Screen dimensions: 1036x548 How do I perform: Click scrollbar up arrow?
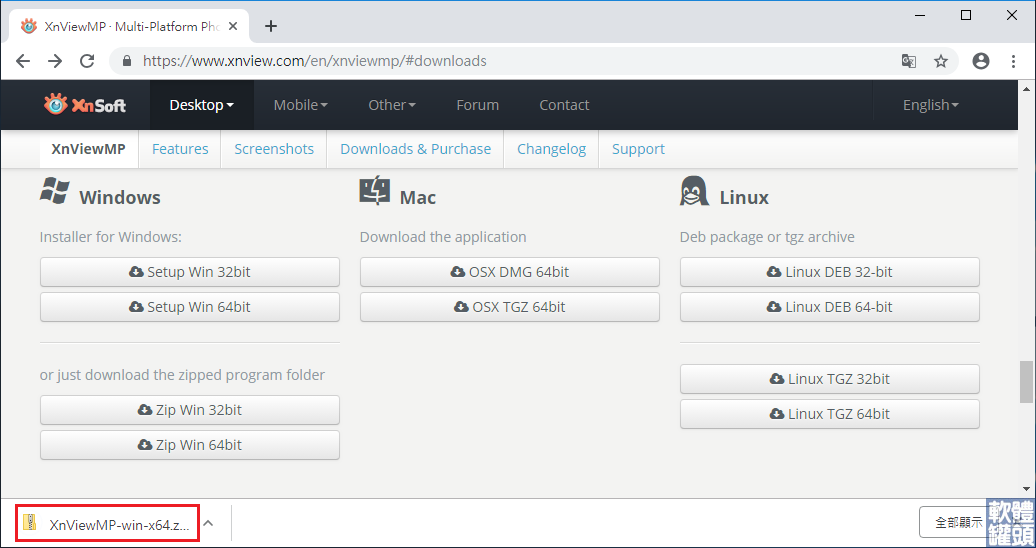pos(1026,88)
